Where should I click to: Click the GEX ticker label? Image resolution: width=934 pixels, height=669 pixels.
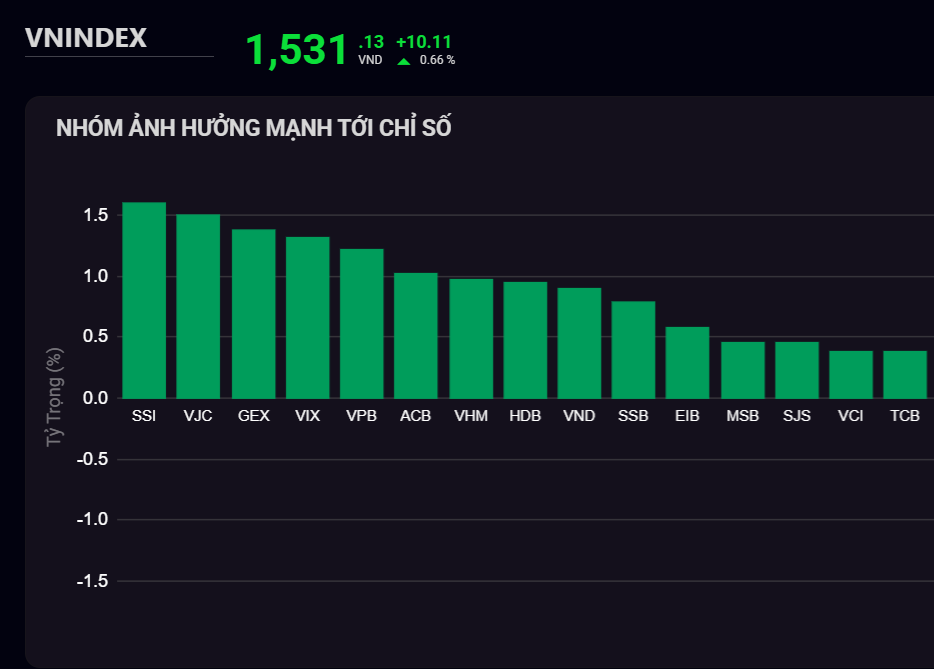coord(254,416)
